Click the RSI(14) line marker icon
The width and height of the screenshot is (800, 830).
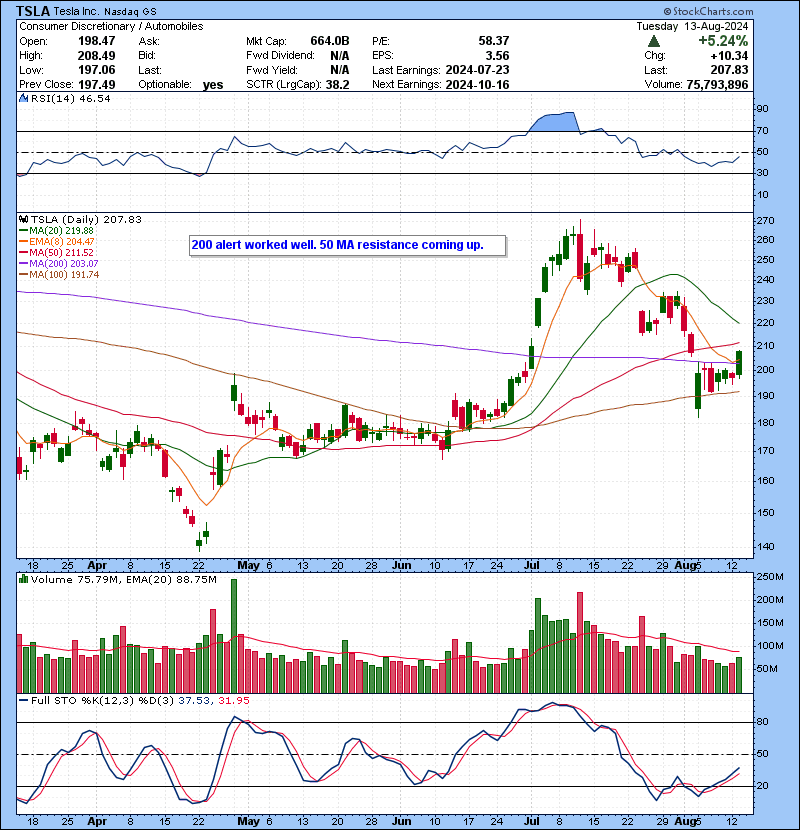[24, 99]
